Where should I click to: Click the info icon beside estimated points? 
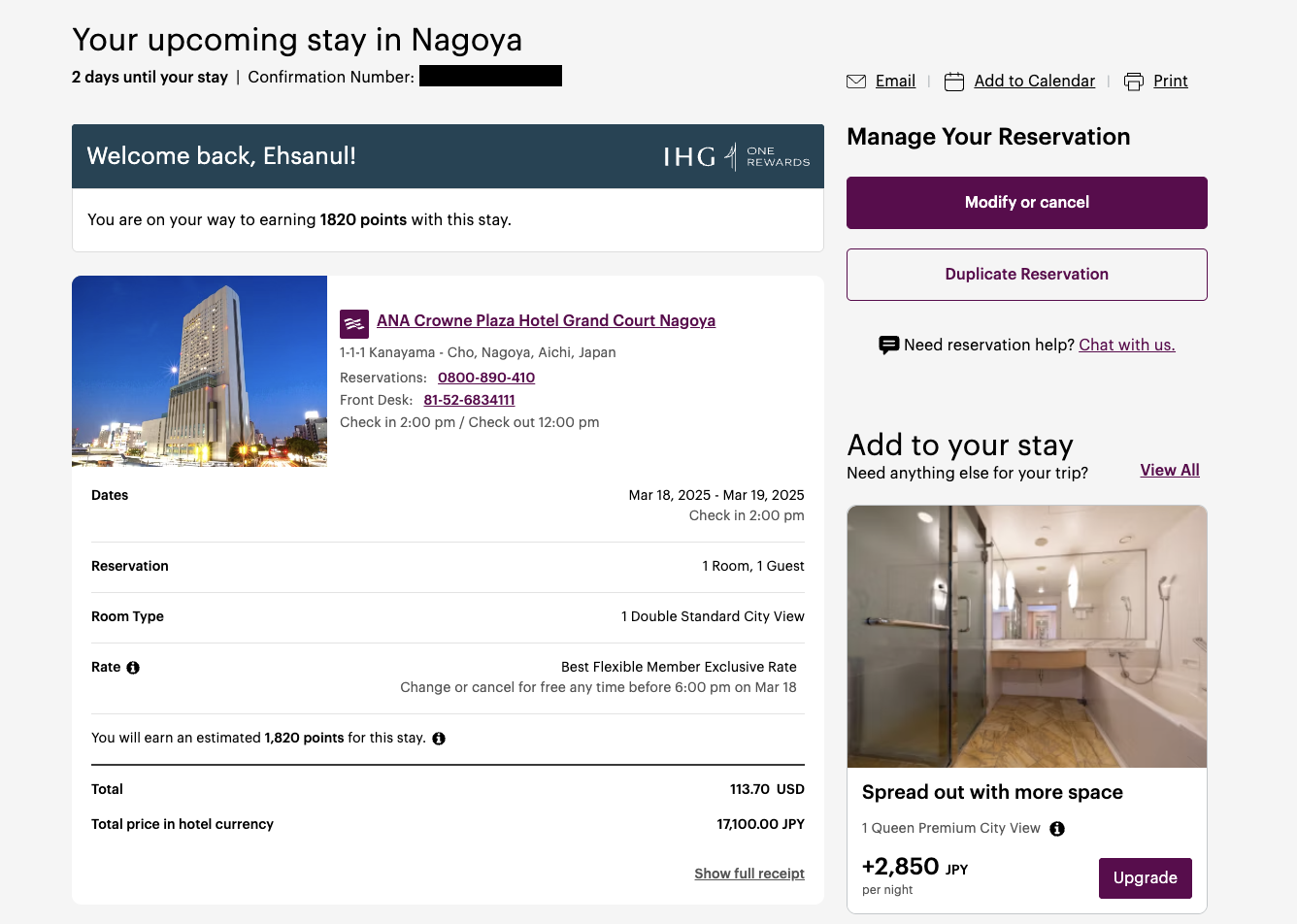439,739
